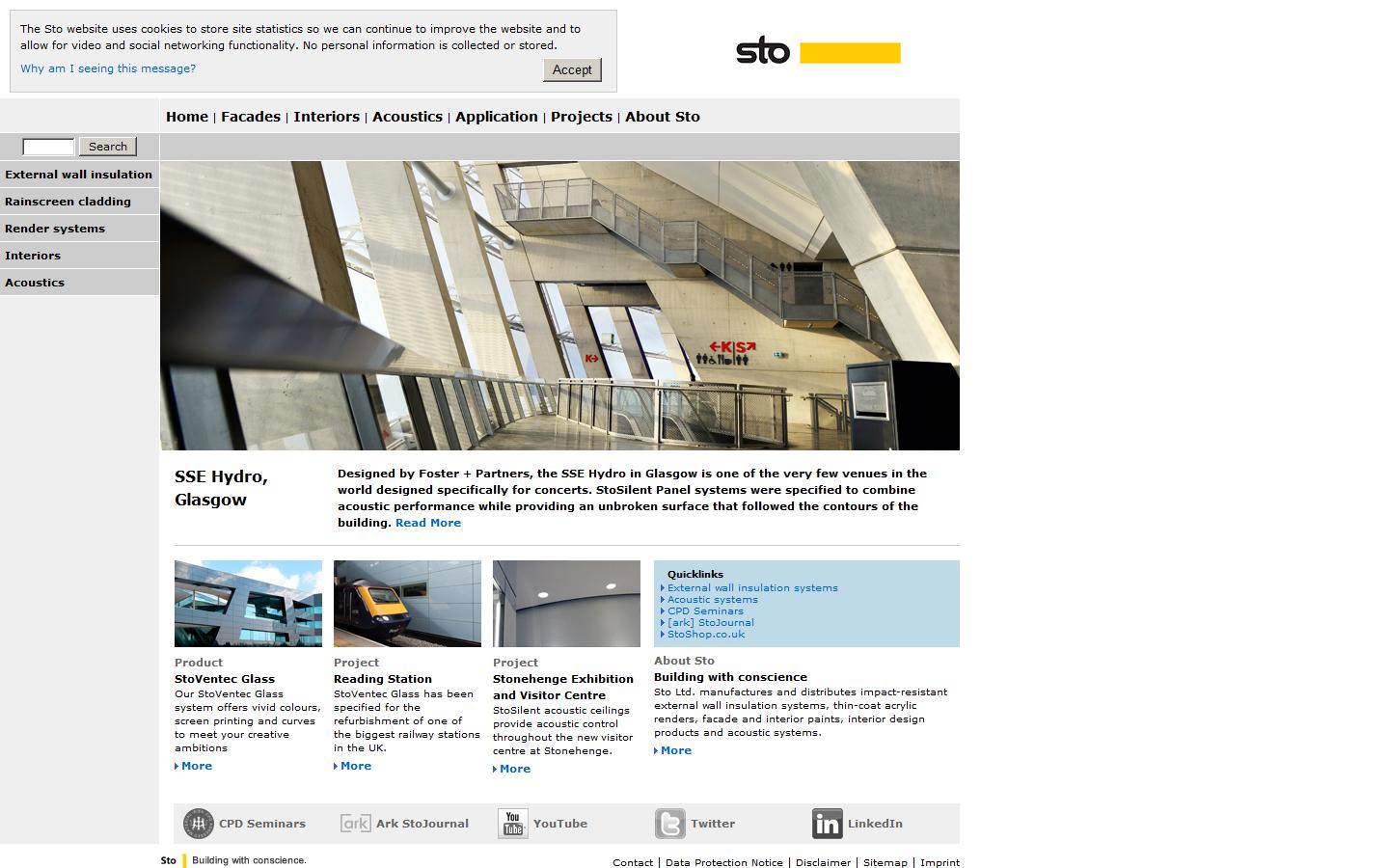Expand the External wall insulation systems quicklink

752,587
